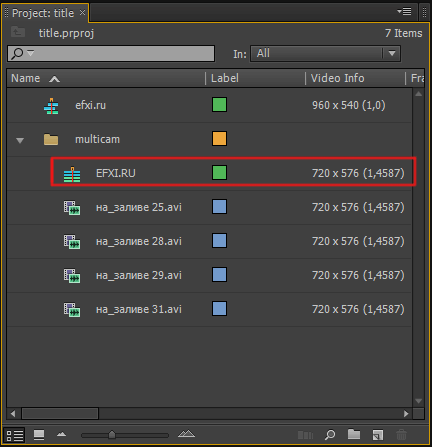Switch to Icon View
Image resolution: width=432 pixels, height=447 pixels.
click(39, 435)
